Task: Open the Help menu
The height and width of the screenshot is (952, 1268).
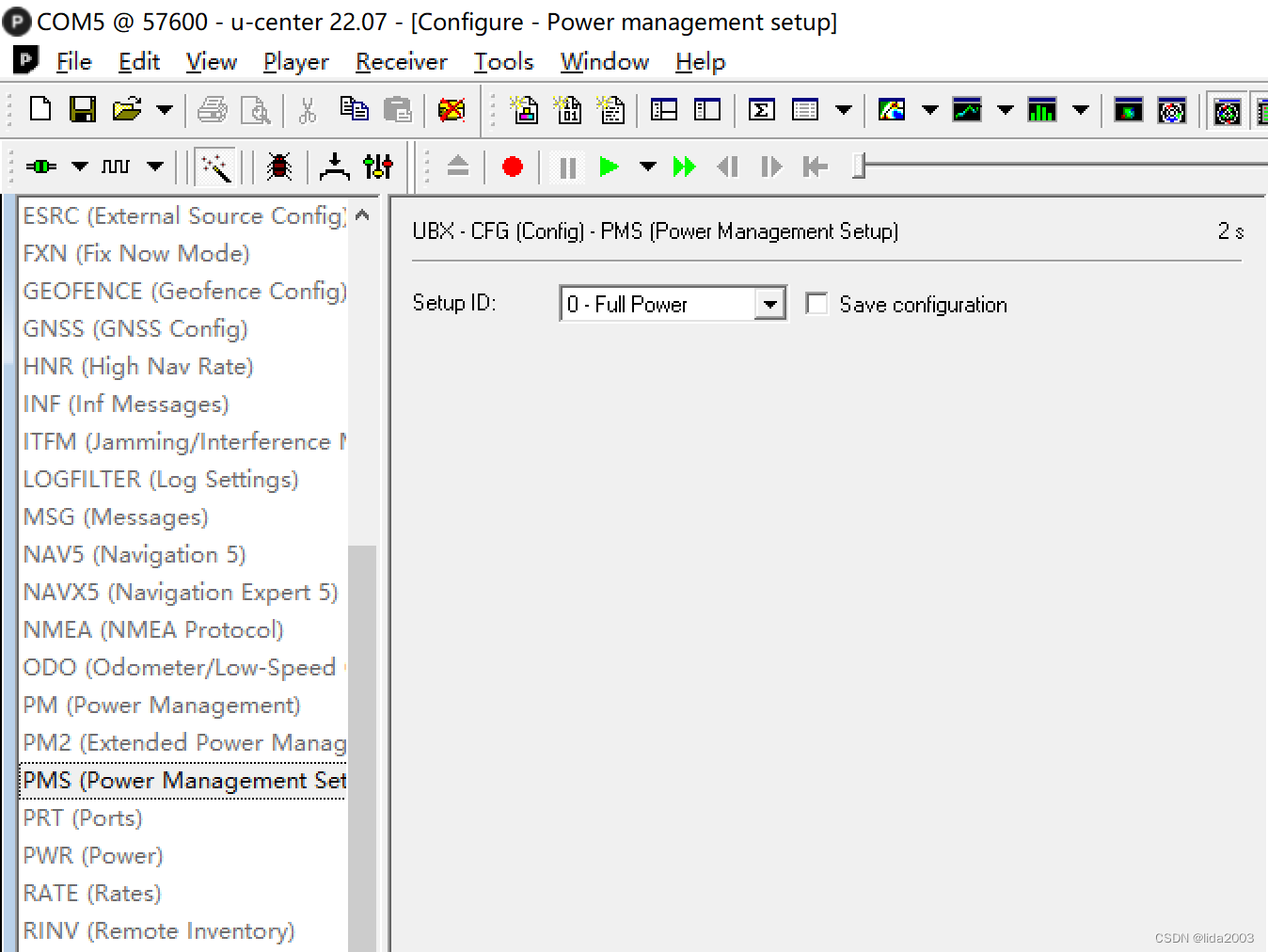Action: 701,62
